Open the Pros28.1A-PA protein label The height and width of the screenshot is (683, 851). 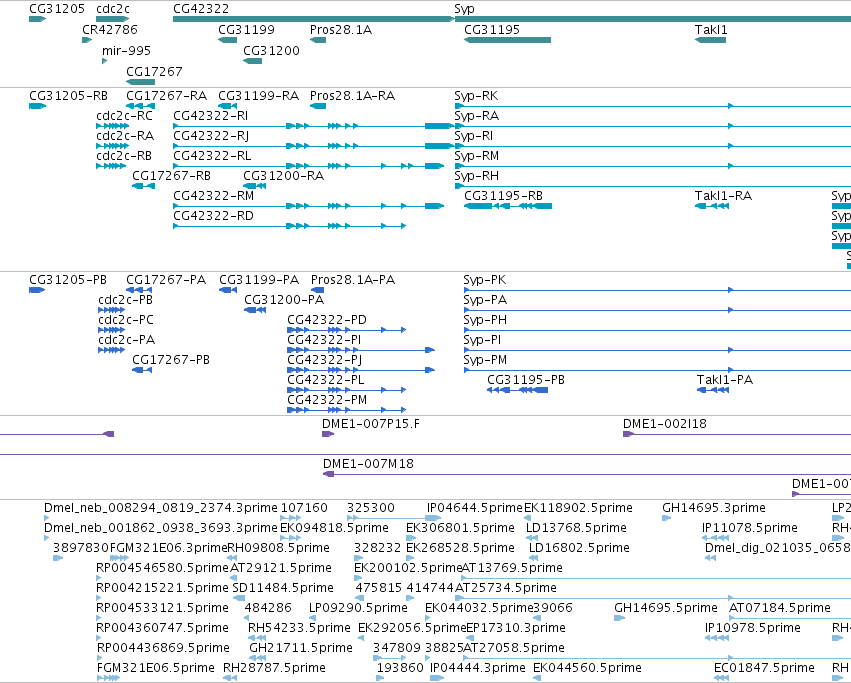(353, 280)
